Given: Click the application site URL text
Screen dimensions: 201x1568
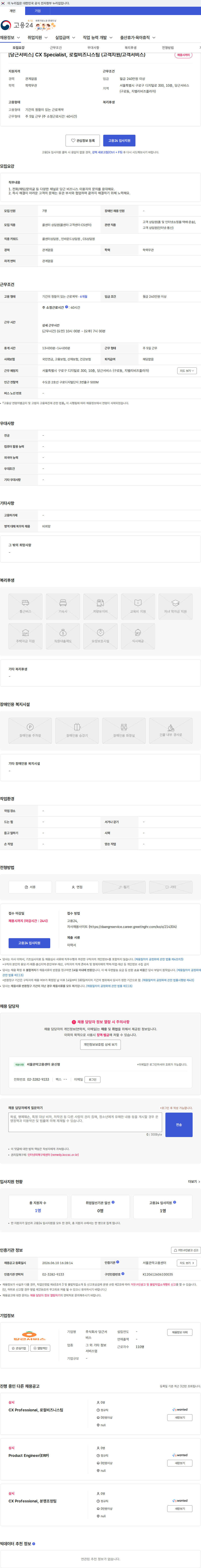Looking at the screenshot, I should 133,926.
